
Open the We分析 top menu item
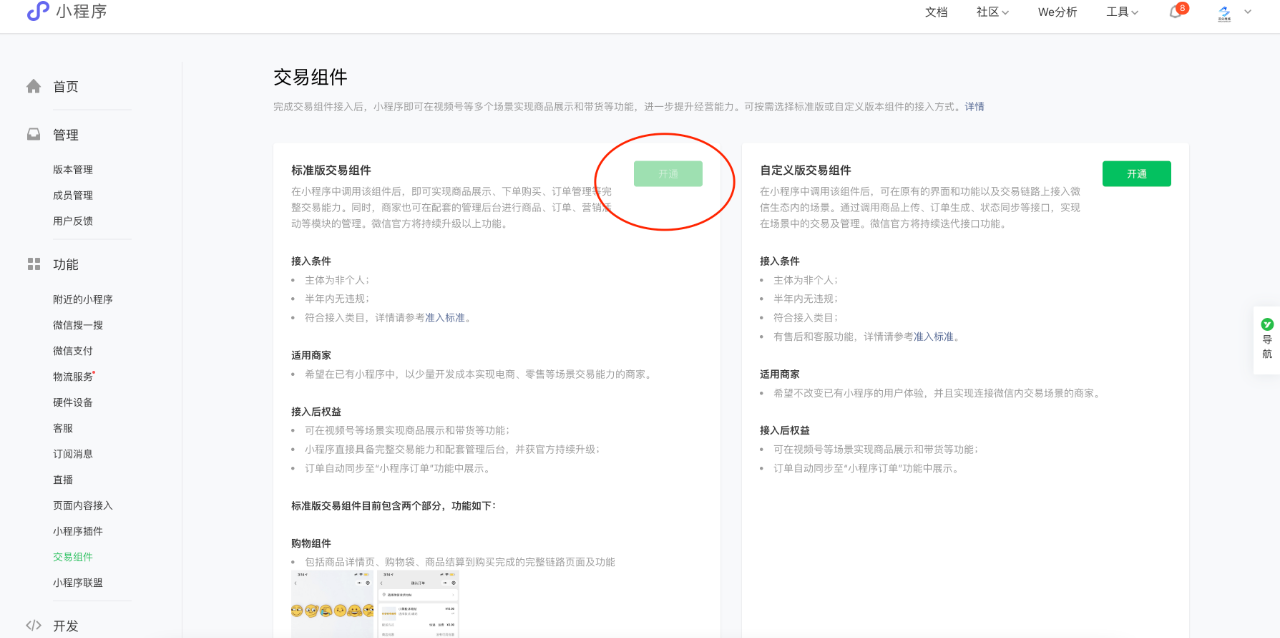pyautogui.click(x=1057, y=12)
